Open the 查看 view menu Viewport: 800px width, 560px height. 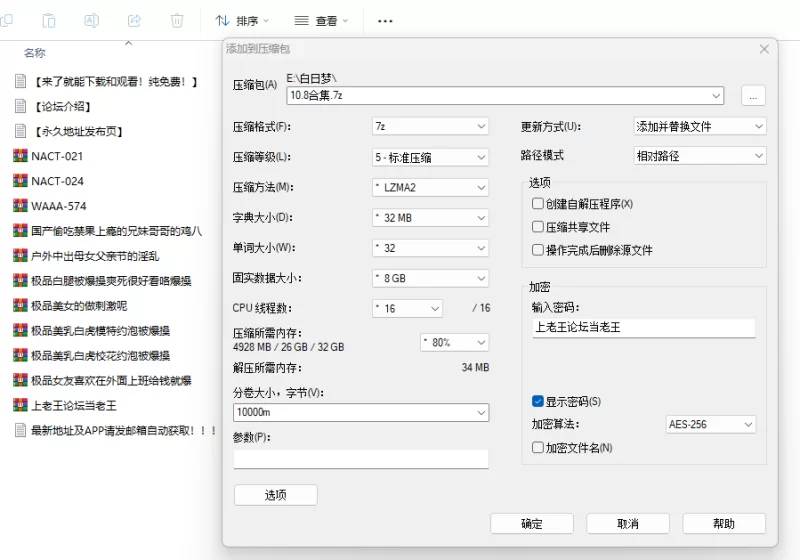[321, 20]
